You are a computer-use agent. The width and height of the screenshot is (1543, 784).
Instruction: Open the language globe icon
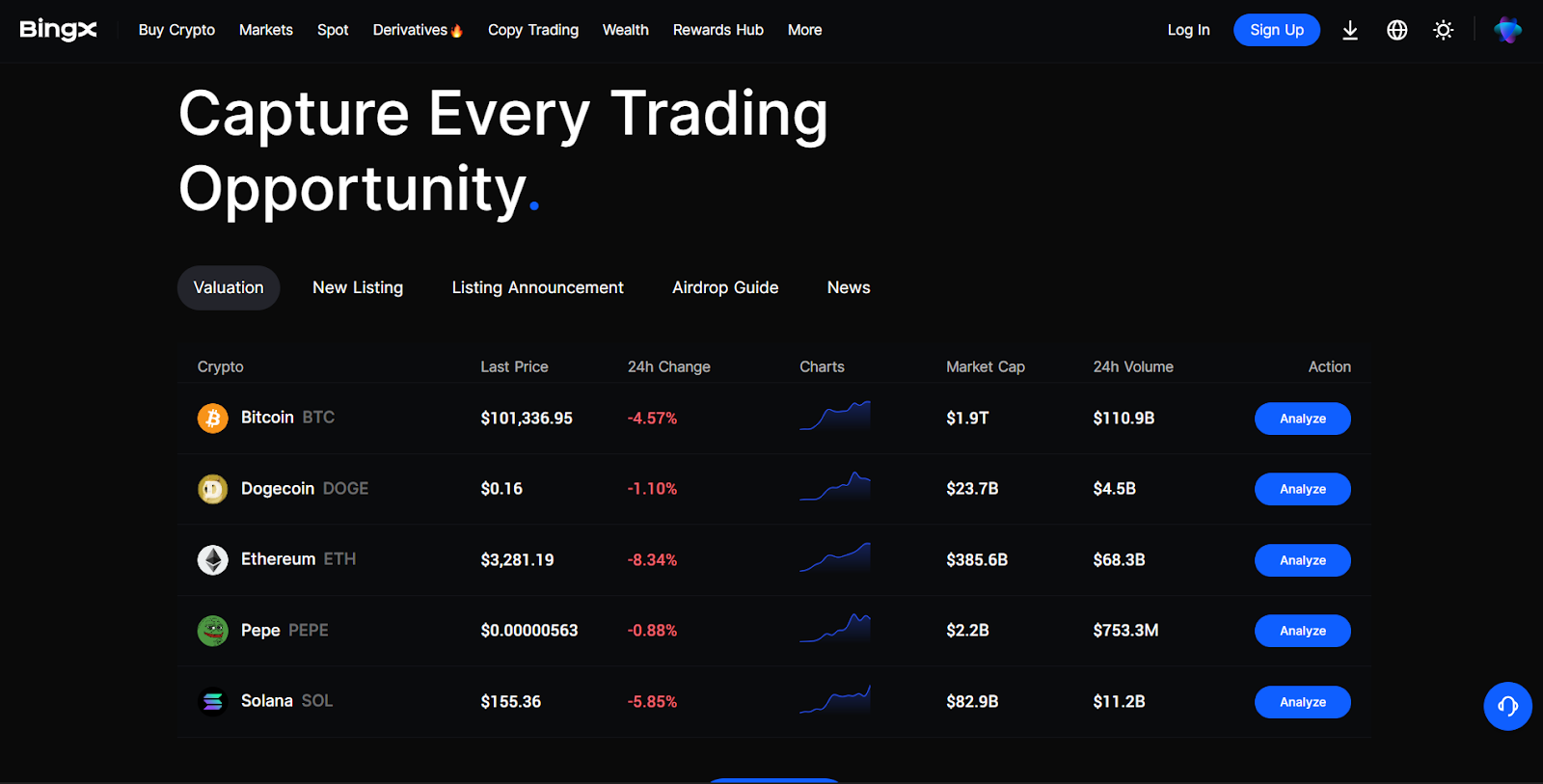1396,31
